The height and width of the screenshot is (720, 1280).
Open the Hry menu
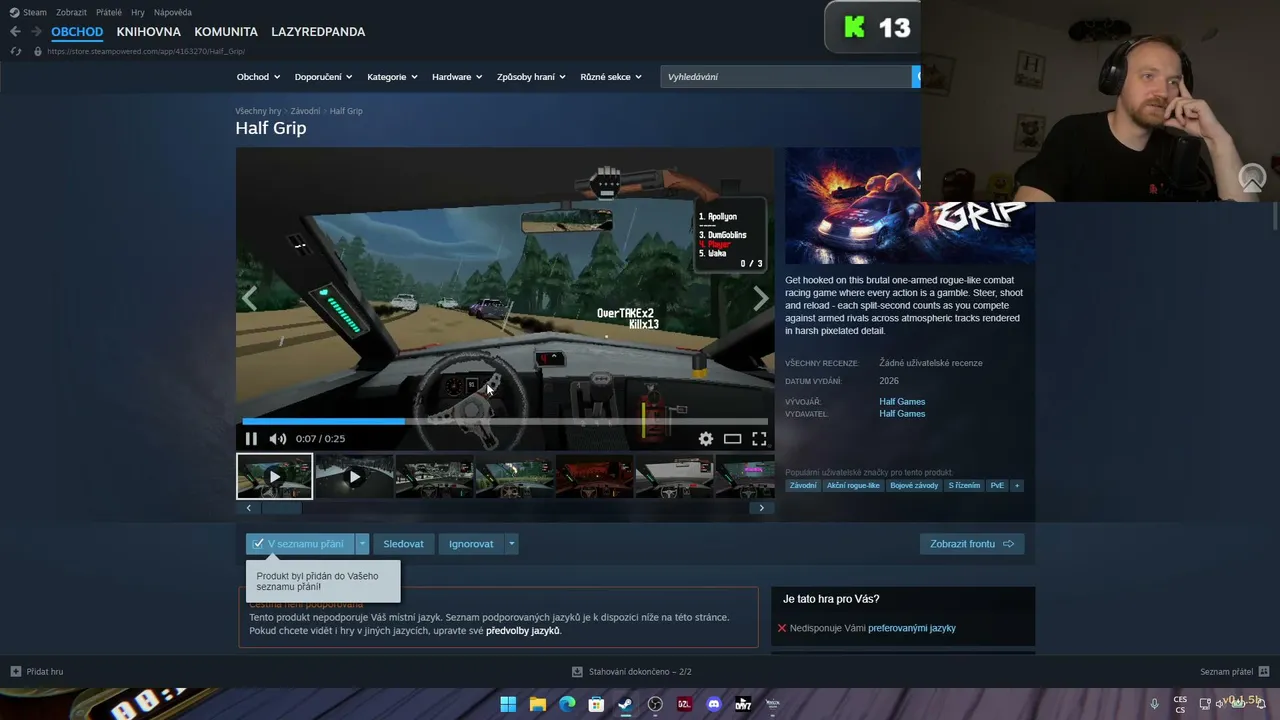(138, 12)
